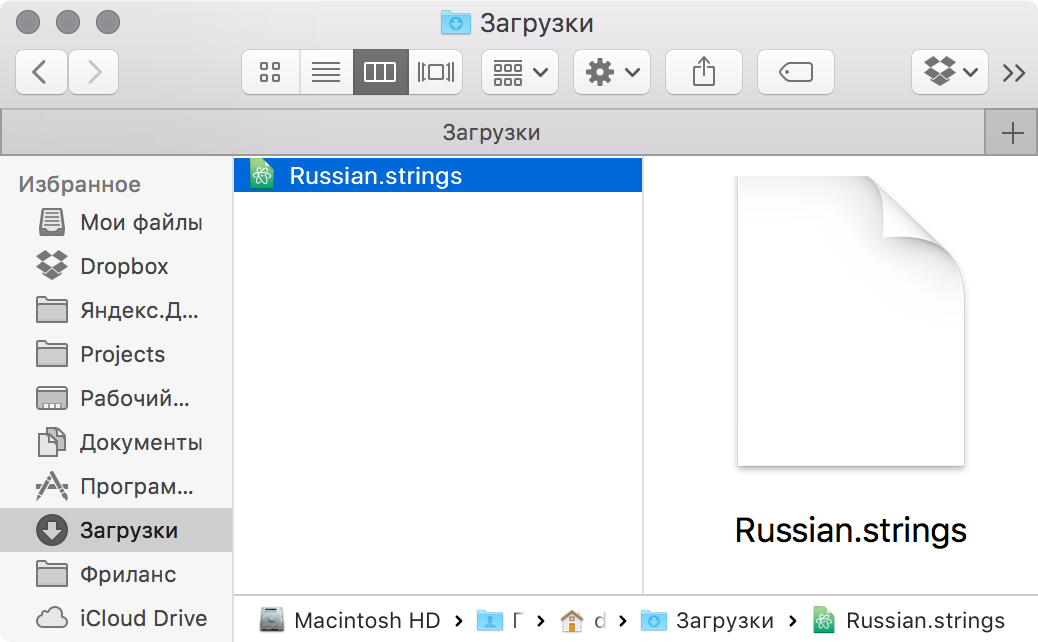
Task: Click the Share toolbar icon
Action: click(x=704, y=72)
